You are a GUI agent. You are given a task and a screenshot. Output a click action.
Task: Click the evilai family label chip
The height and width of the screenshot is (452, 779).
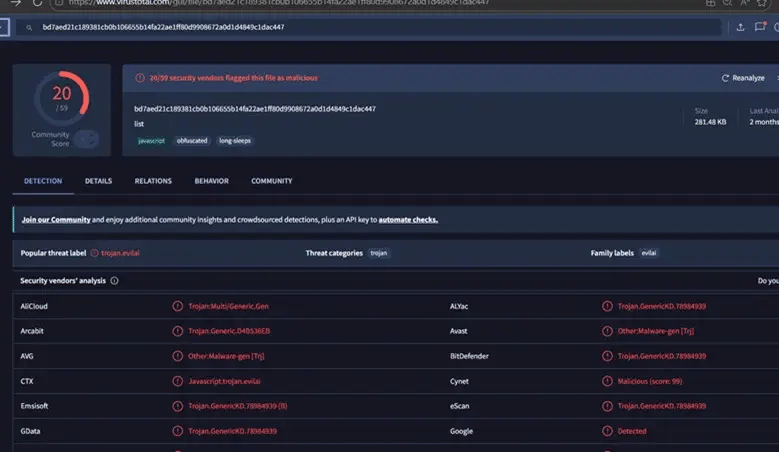[649, 253]
